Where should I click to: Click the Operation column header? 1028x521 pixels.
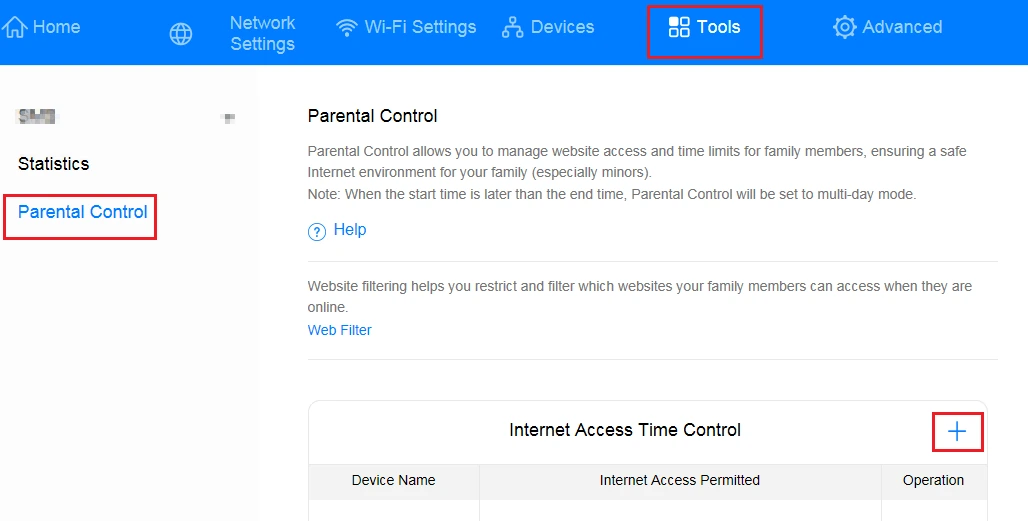pos(933,480)
